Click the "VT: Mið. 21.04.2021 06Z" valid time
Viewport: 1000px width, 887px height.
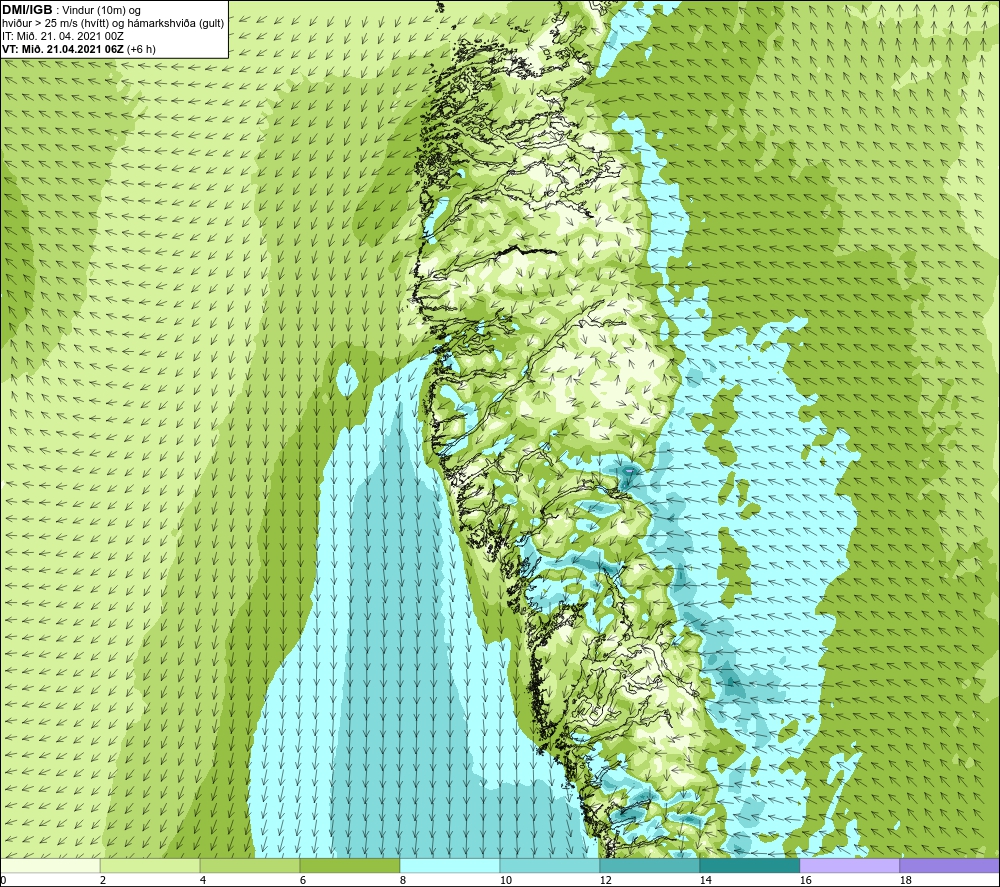pyautogui.click(x=63, y=49)
